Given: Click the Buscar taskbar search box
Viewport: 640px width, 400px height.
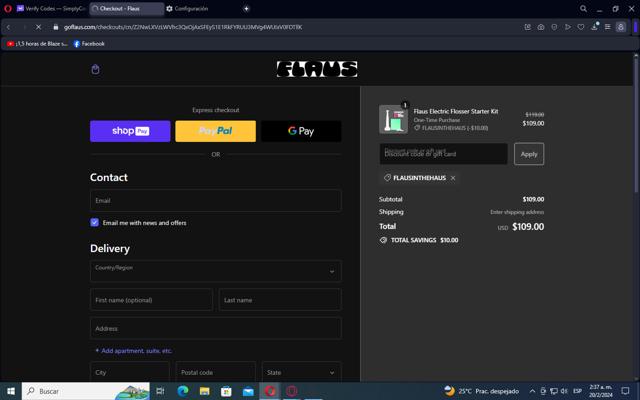Looking at the screenshot, I should [86, 391].
